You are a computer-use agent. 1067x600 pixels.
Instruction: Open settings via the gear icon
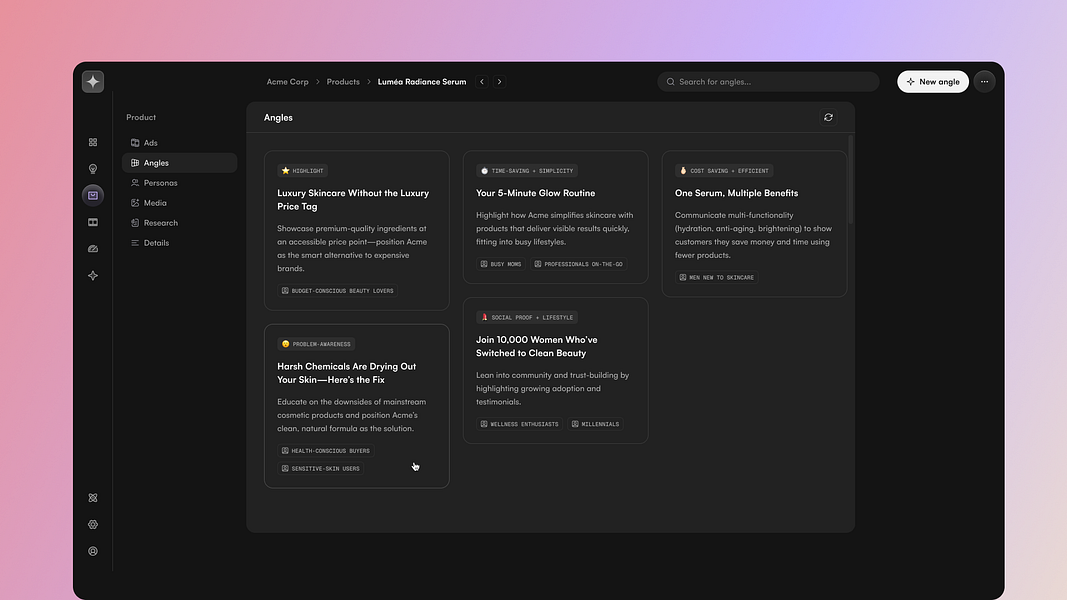92,524
